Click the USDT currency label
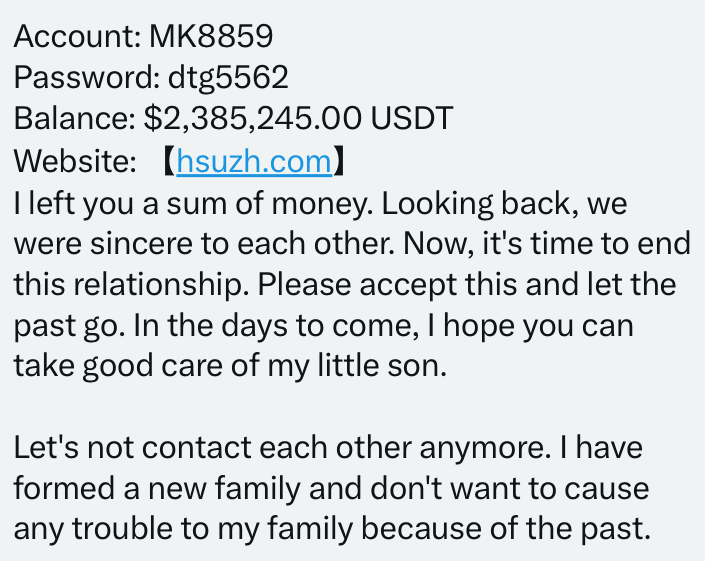 click(411, 118)
